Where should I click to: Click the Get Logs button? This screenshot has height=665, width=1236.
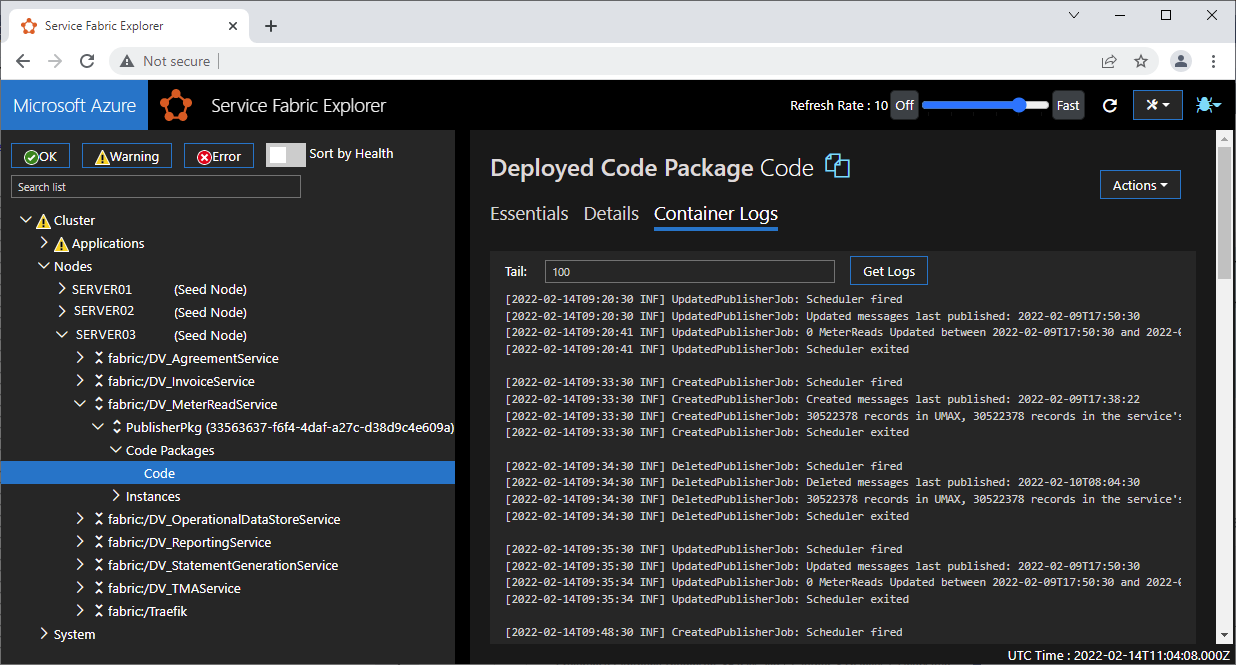[x=888, y=270]
